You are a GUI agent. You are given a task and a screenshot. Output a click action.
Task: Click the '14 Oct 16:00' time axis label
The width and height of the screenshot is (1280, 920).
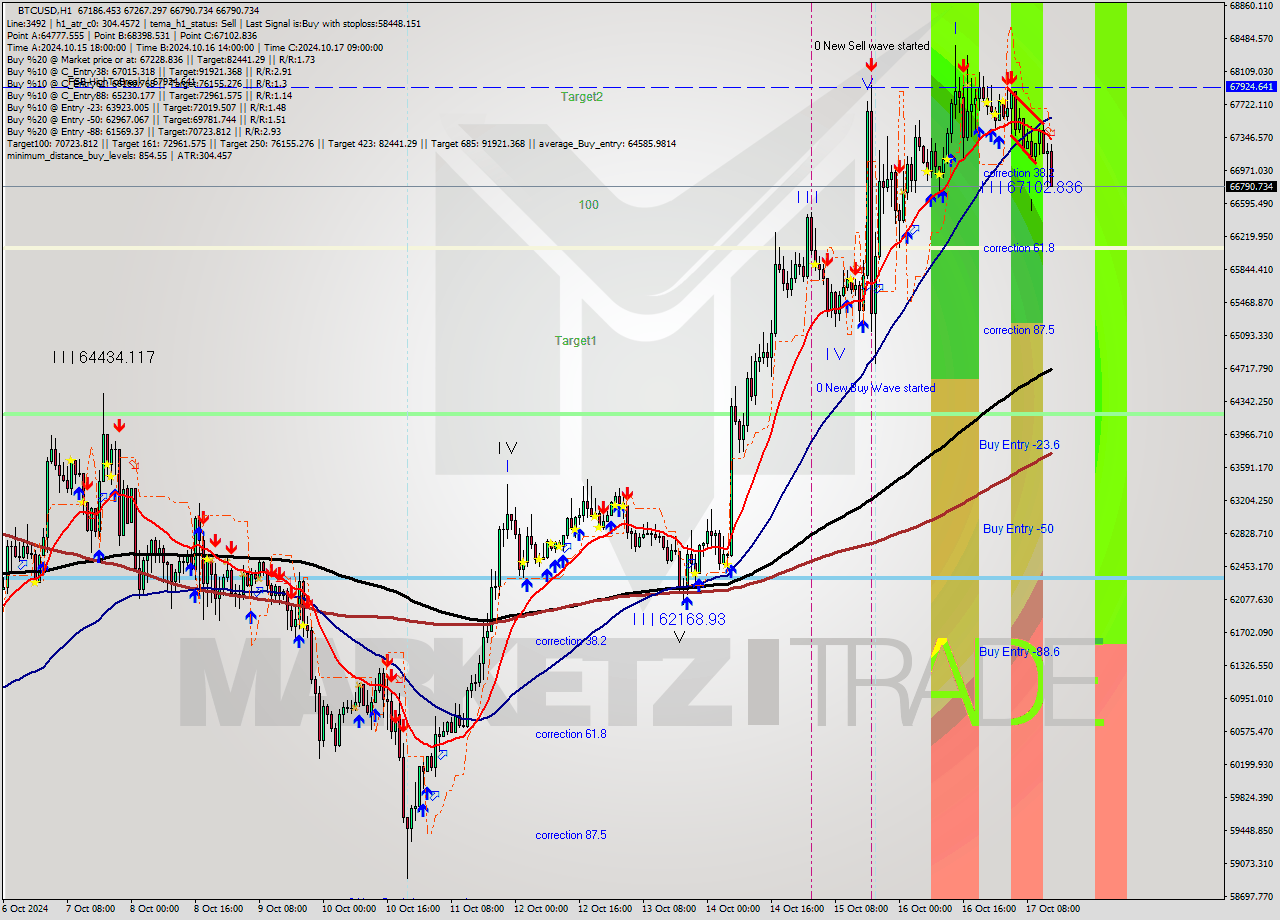(x=797, y=909)
